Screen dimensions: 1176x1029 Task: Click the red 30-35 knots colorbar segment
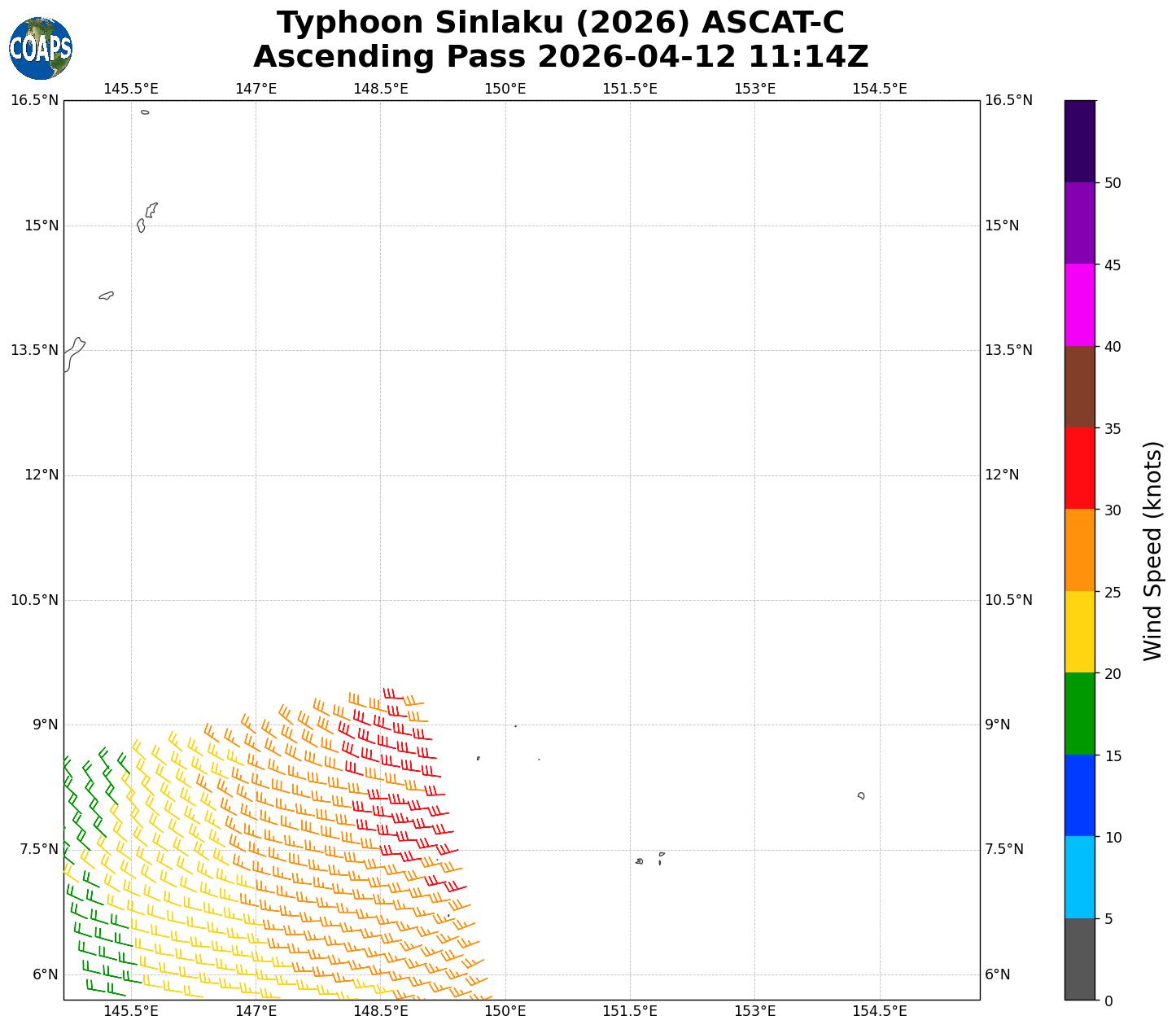(x=1080, y=468)
